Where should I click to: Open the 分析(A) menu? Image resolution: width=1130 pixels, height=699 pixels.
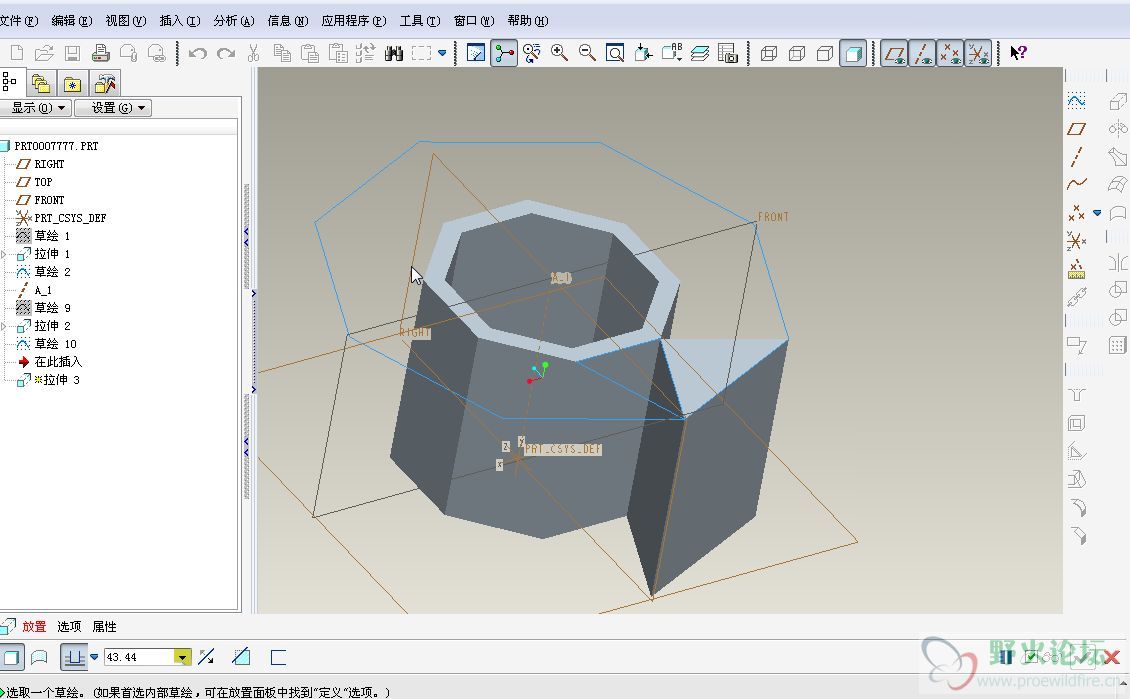point(233,21)
